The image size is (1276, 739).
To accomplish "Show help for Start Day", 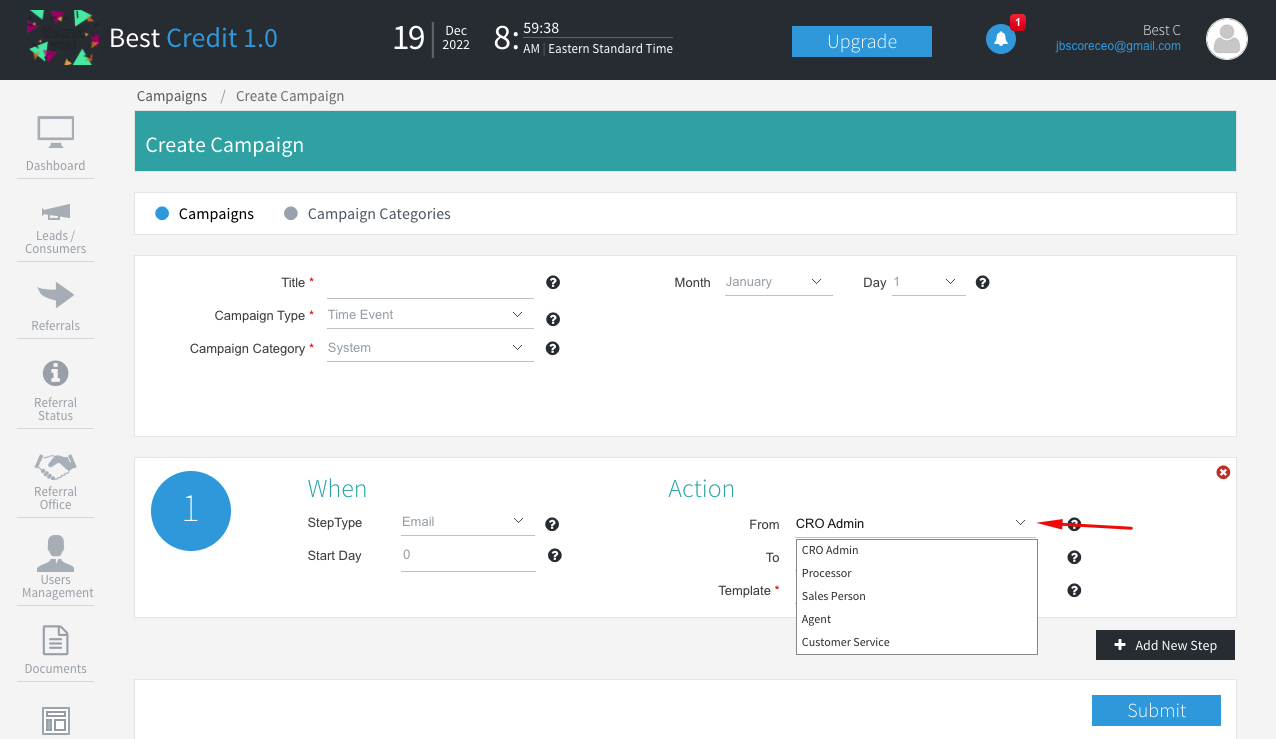I will pyautogui.click(x=555, y=555).
